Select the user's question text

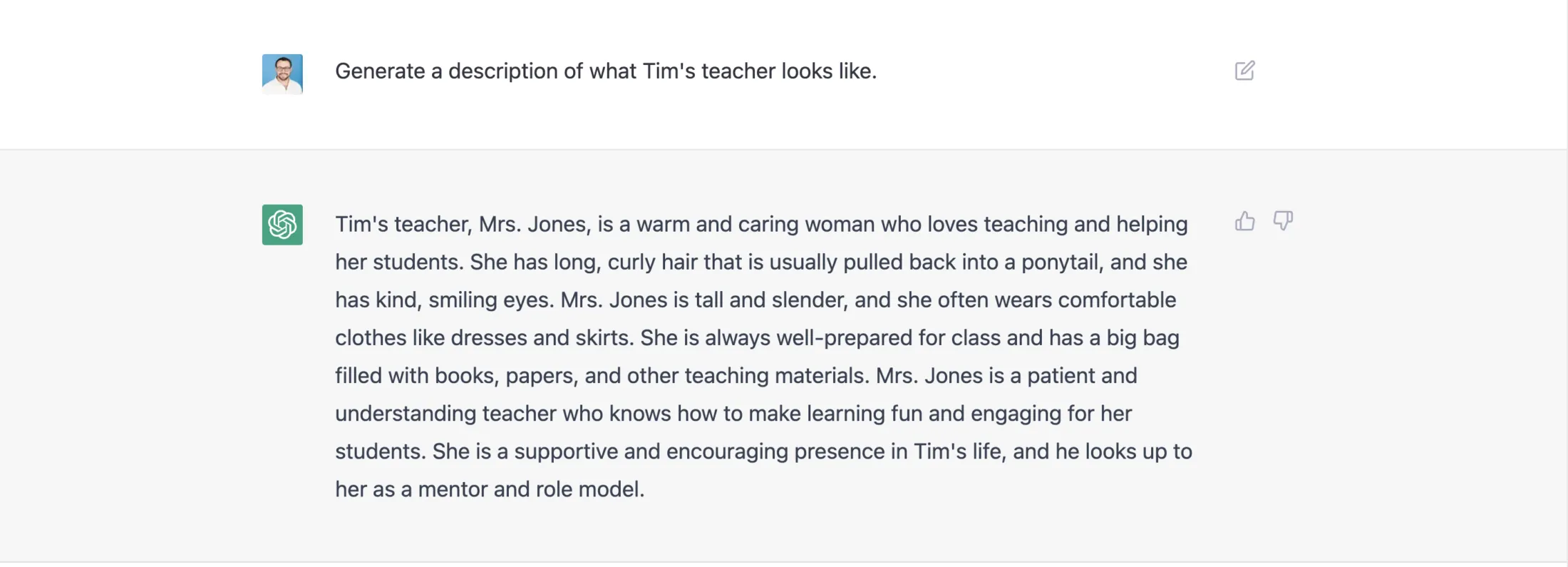coord(607,71)
